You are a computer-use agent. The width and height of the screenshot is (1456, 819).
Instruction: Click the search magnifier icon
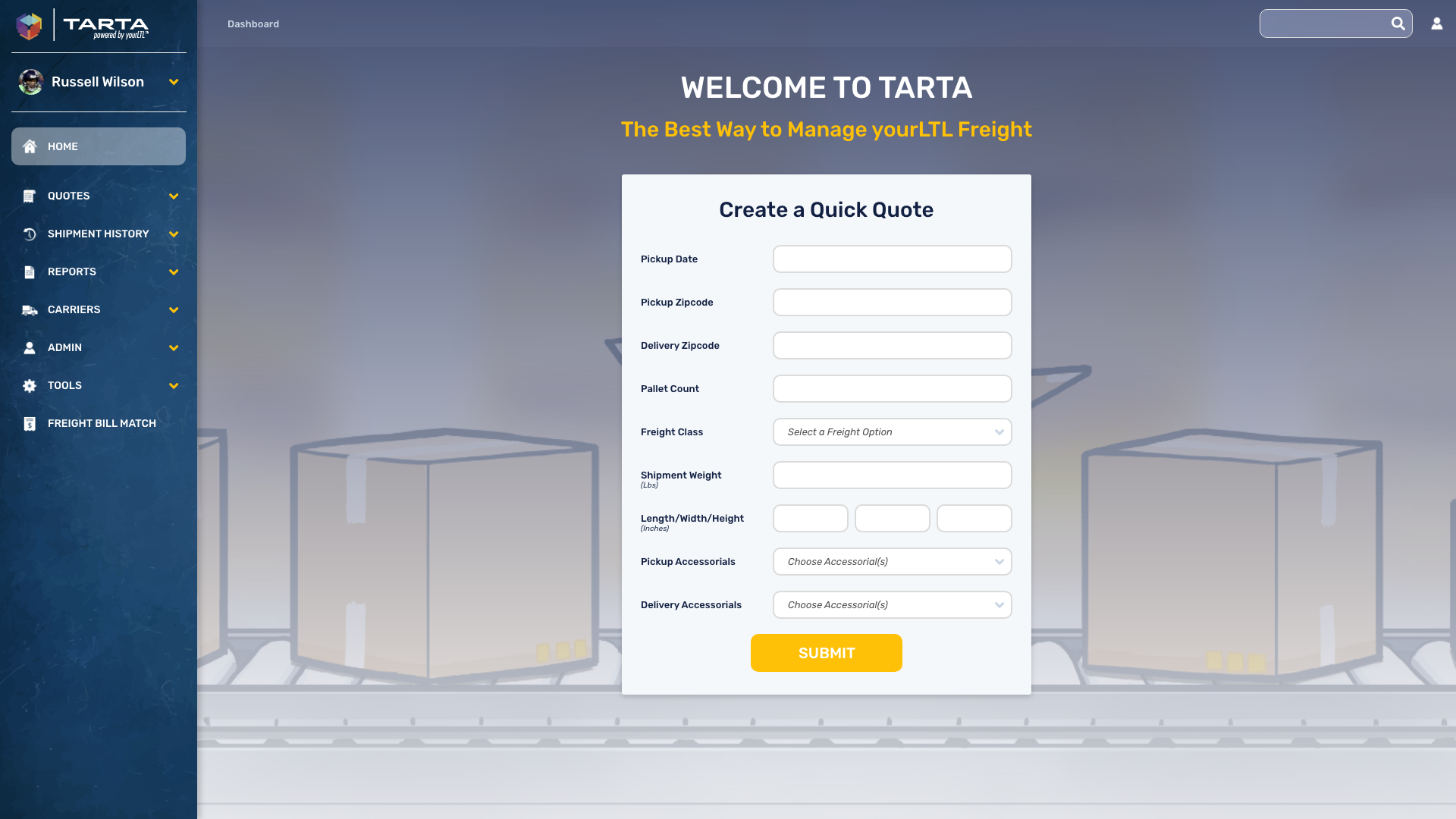click(1398, 24)
